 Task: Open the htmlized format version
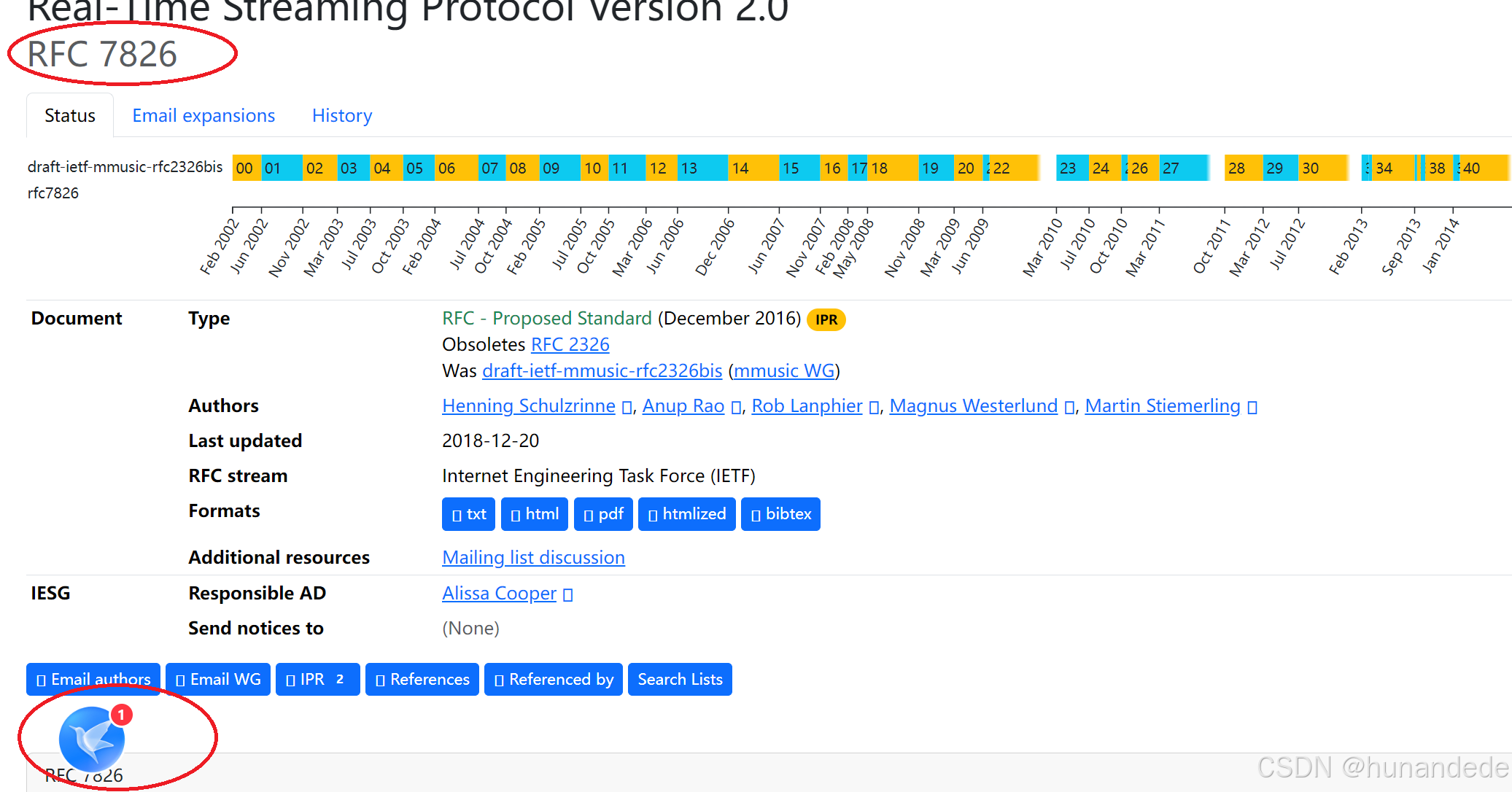tap(686, 514)
